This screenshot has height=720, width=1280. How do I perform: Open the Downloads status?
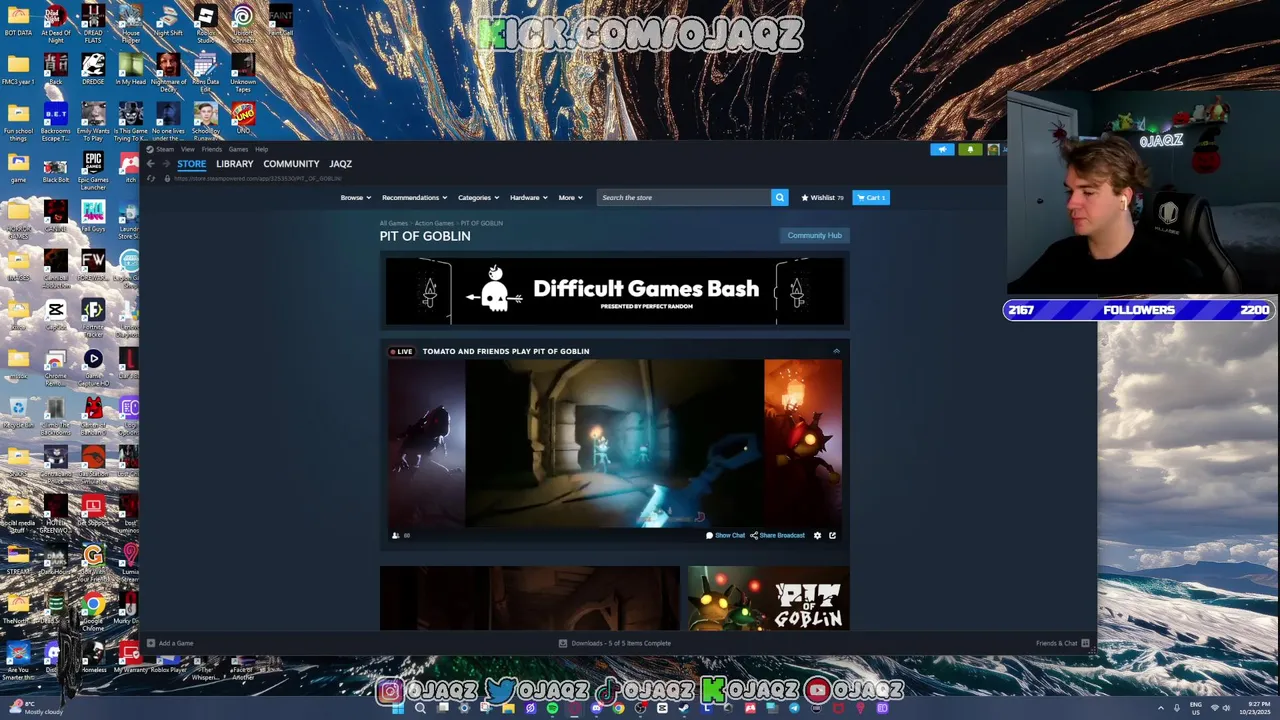coord(615,643)
